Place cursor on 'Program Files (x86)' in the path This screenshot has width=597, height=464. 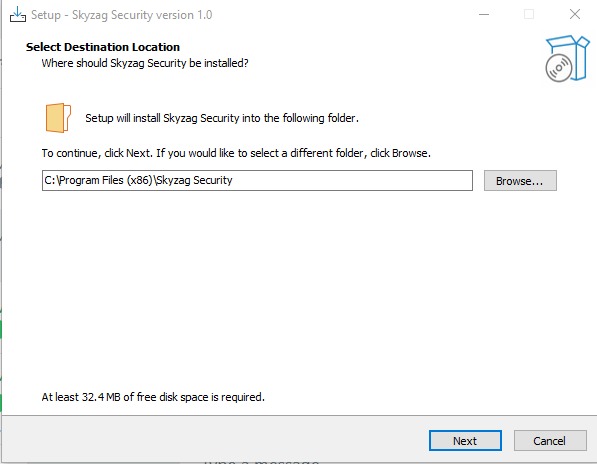click(x=105, y=180)
